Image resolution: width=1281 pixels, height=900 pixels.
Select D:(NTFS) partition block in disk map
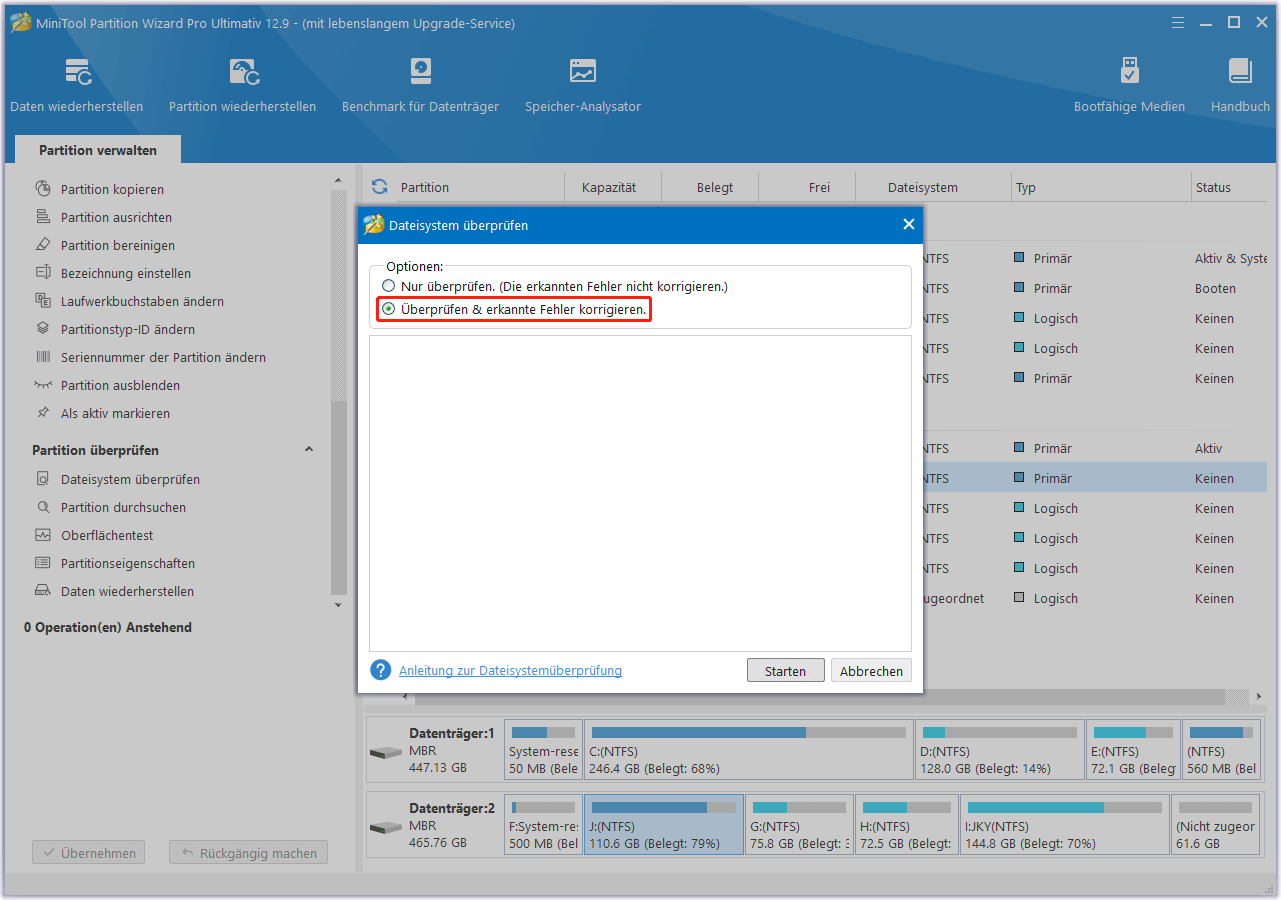[1000, 750]
